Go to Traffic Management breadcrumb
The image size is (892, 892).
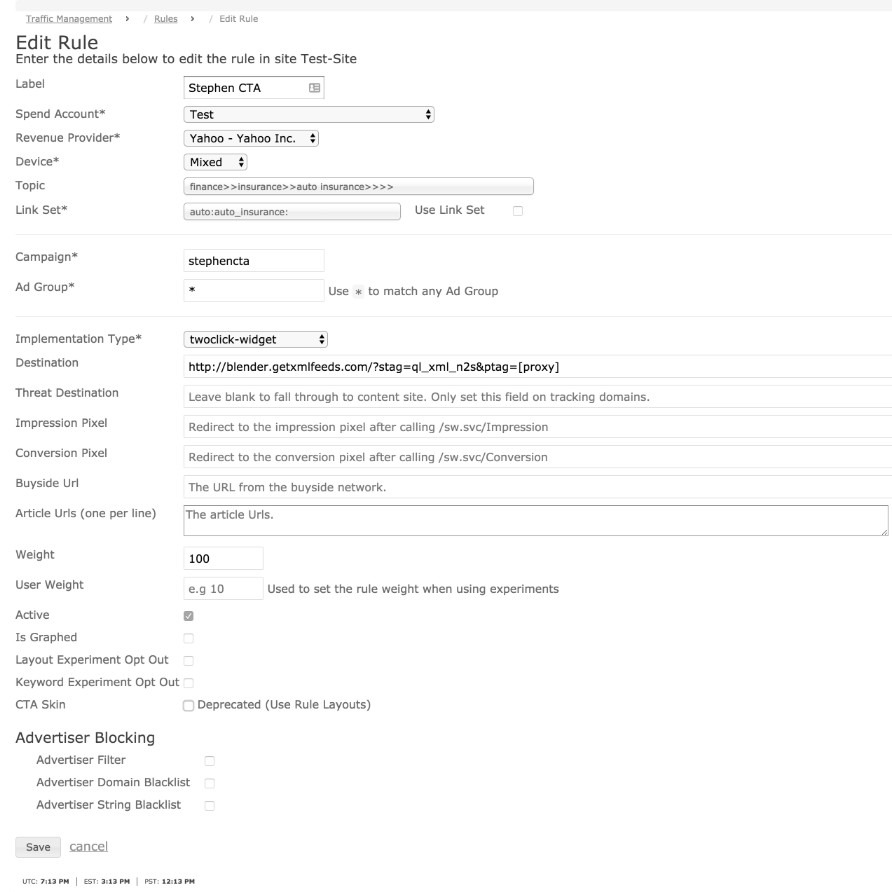pyautogui.click(x=69, y=19)
